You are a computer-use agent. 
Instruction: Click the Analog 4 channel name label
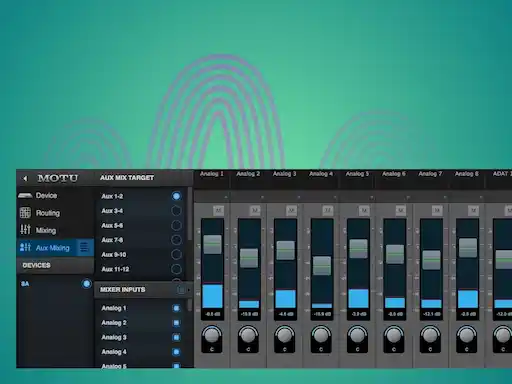(321, 174)
